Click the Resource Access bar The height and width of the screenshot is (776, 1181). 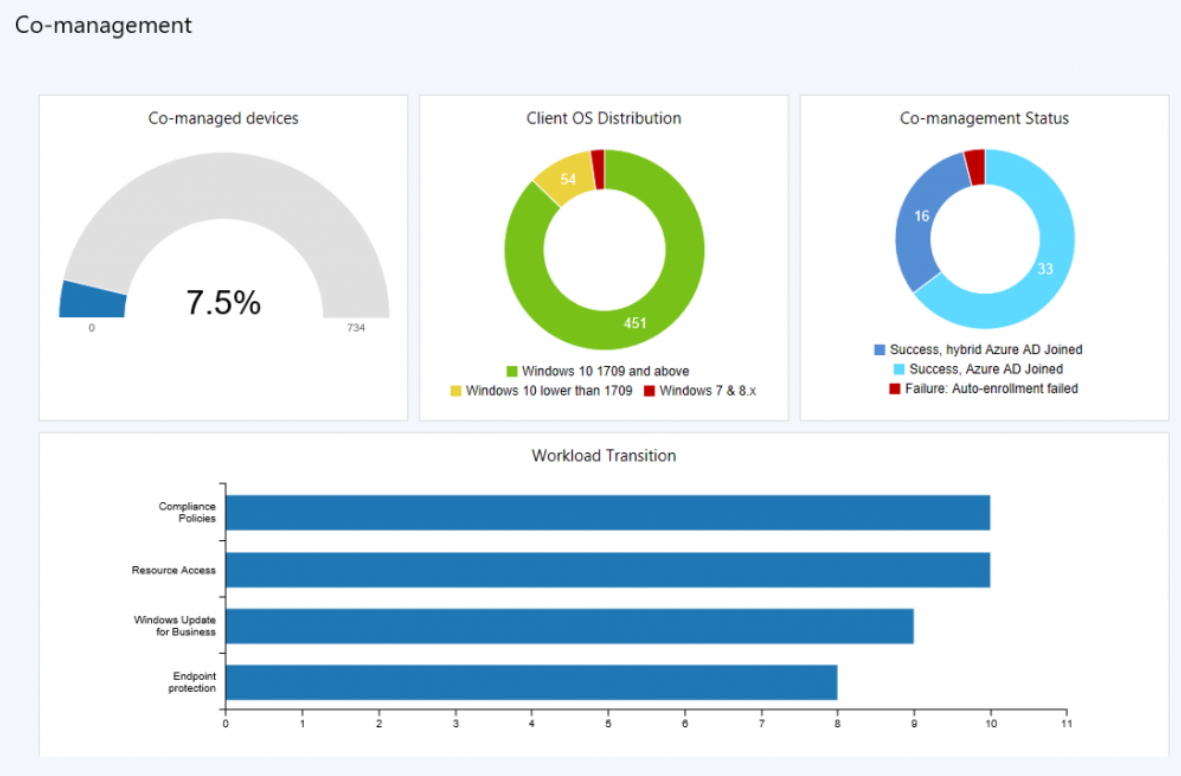pyautogui.click(x=608, y=570)
